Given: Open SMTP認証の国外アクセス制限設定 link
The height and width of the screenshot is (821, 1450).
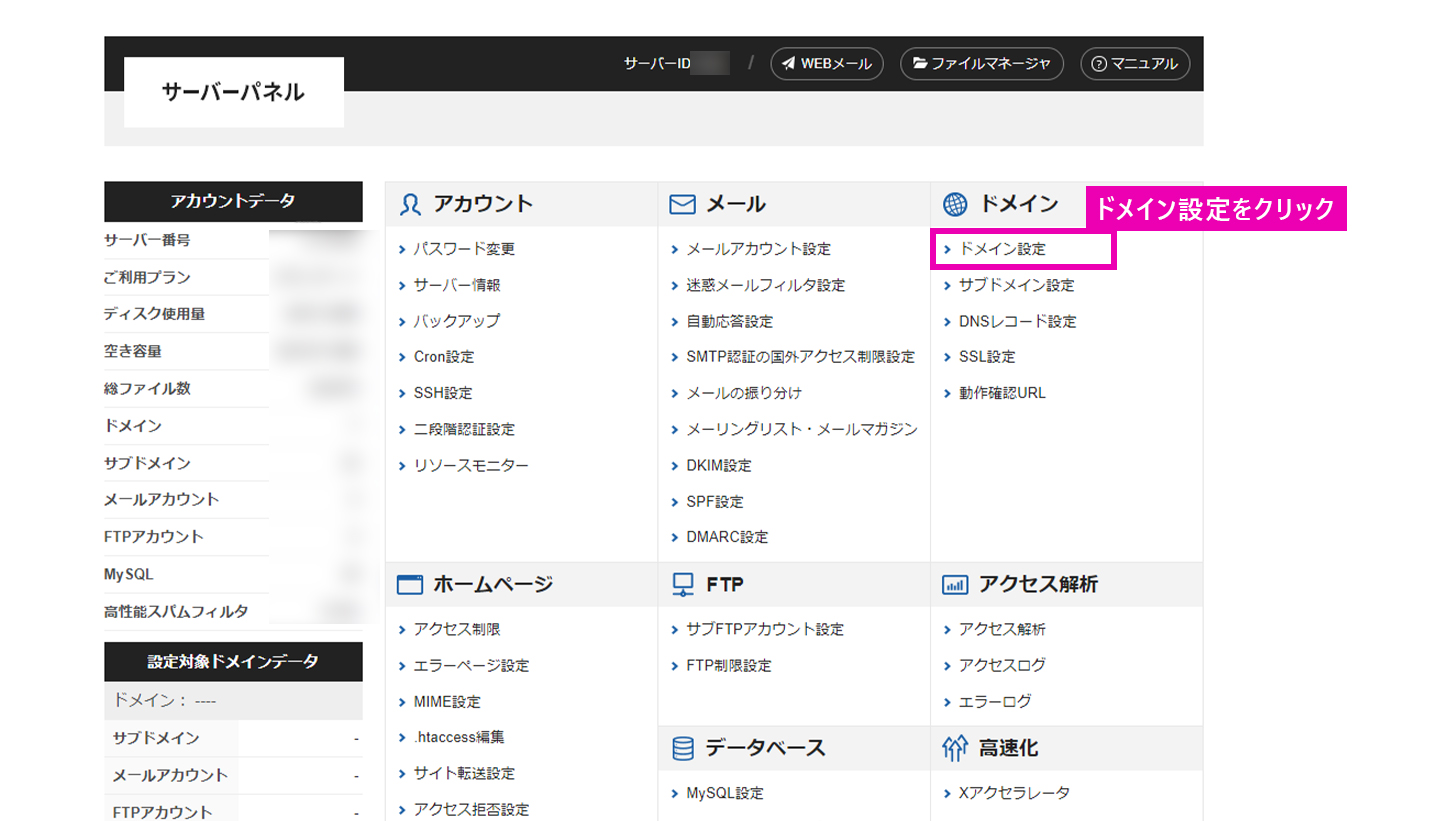Looking at the screenshot, I should 800,357.
